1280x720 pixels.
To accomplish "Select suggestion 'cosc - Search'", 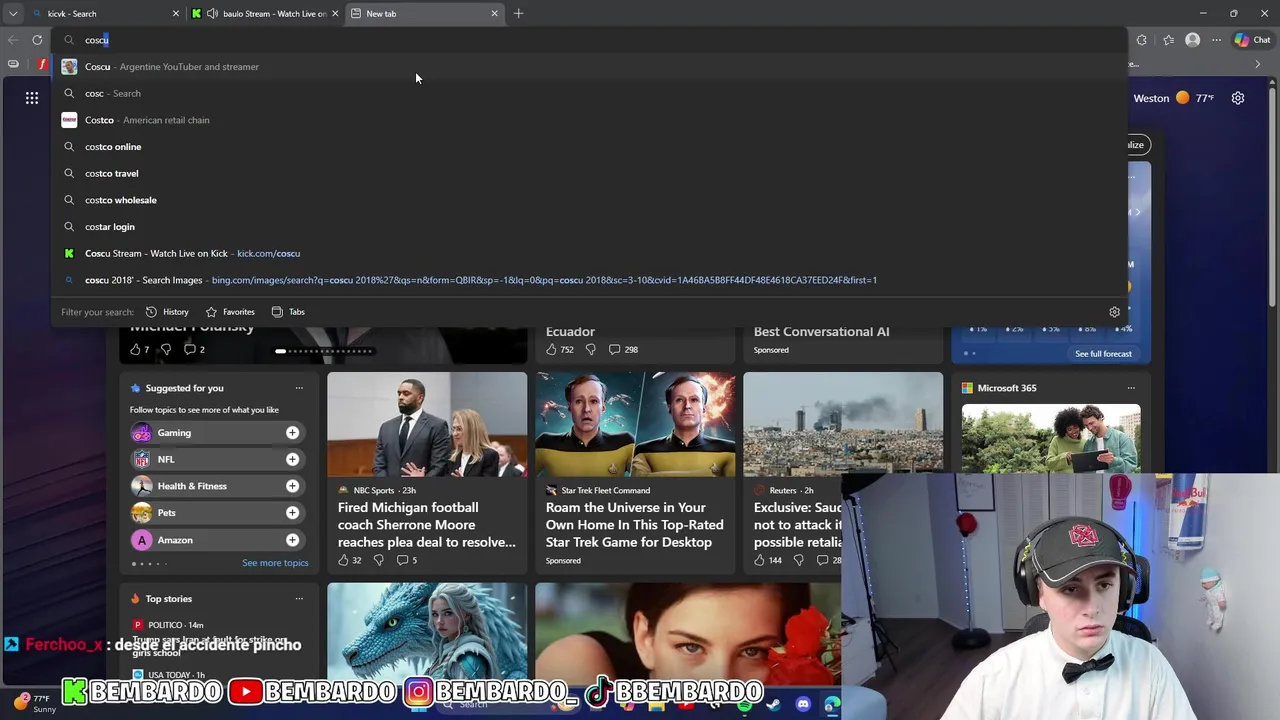I will [x=590, y=93].
